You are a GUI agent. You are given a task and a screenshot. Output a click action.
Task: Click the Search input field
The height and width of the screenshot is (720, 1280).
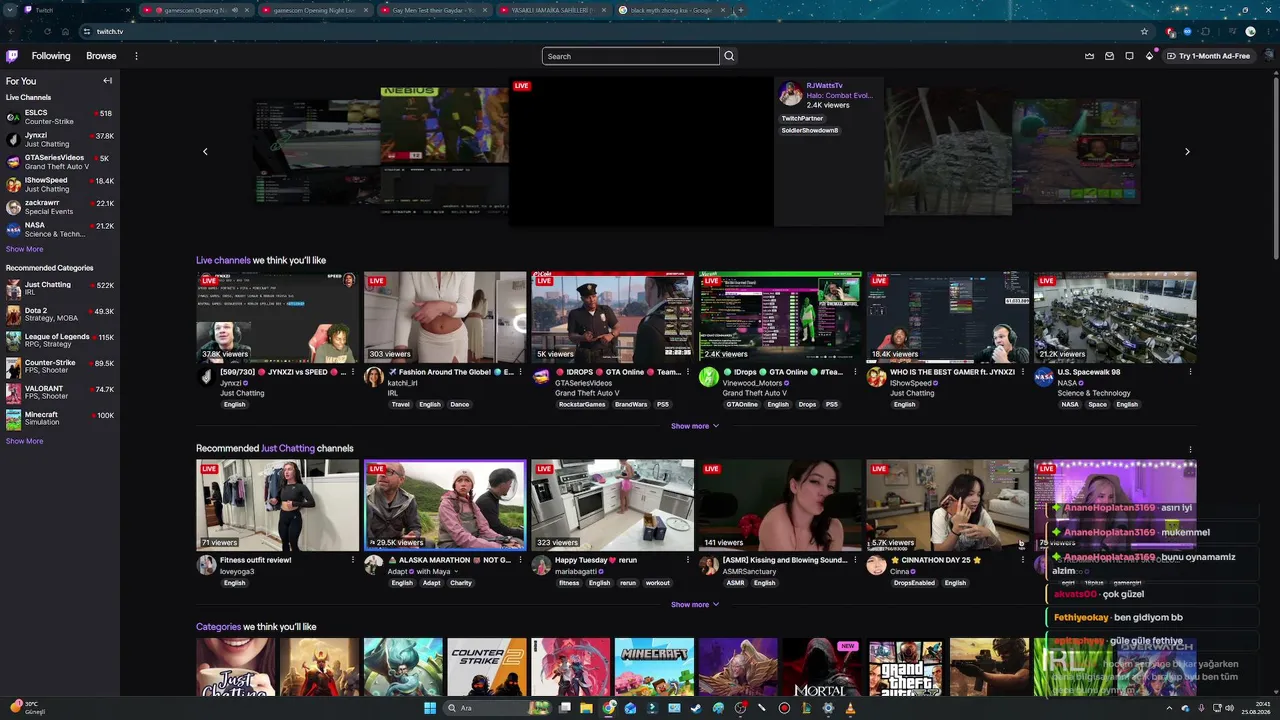pyautogui.click(x=631, y=56)
